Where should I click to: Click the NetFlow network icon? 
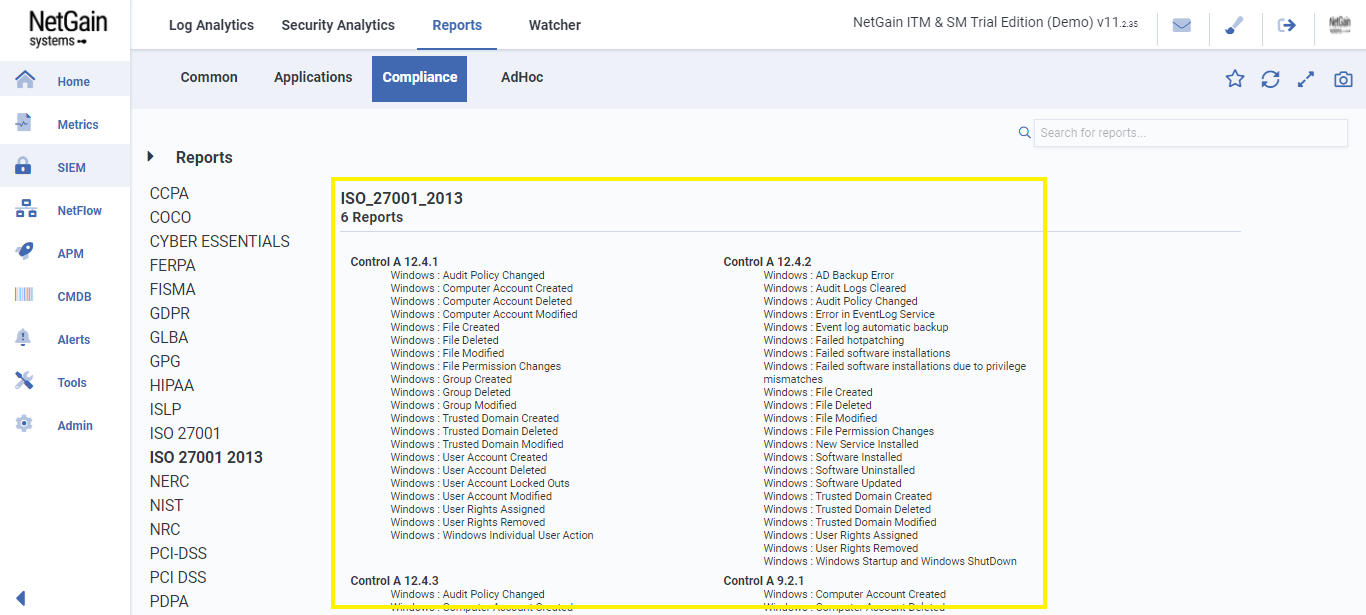coord(24,210)
